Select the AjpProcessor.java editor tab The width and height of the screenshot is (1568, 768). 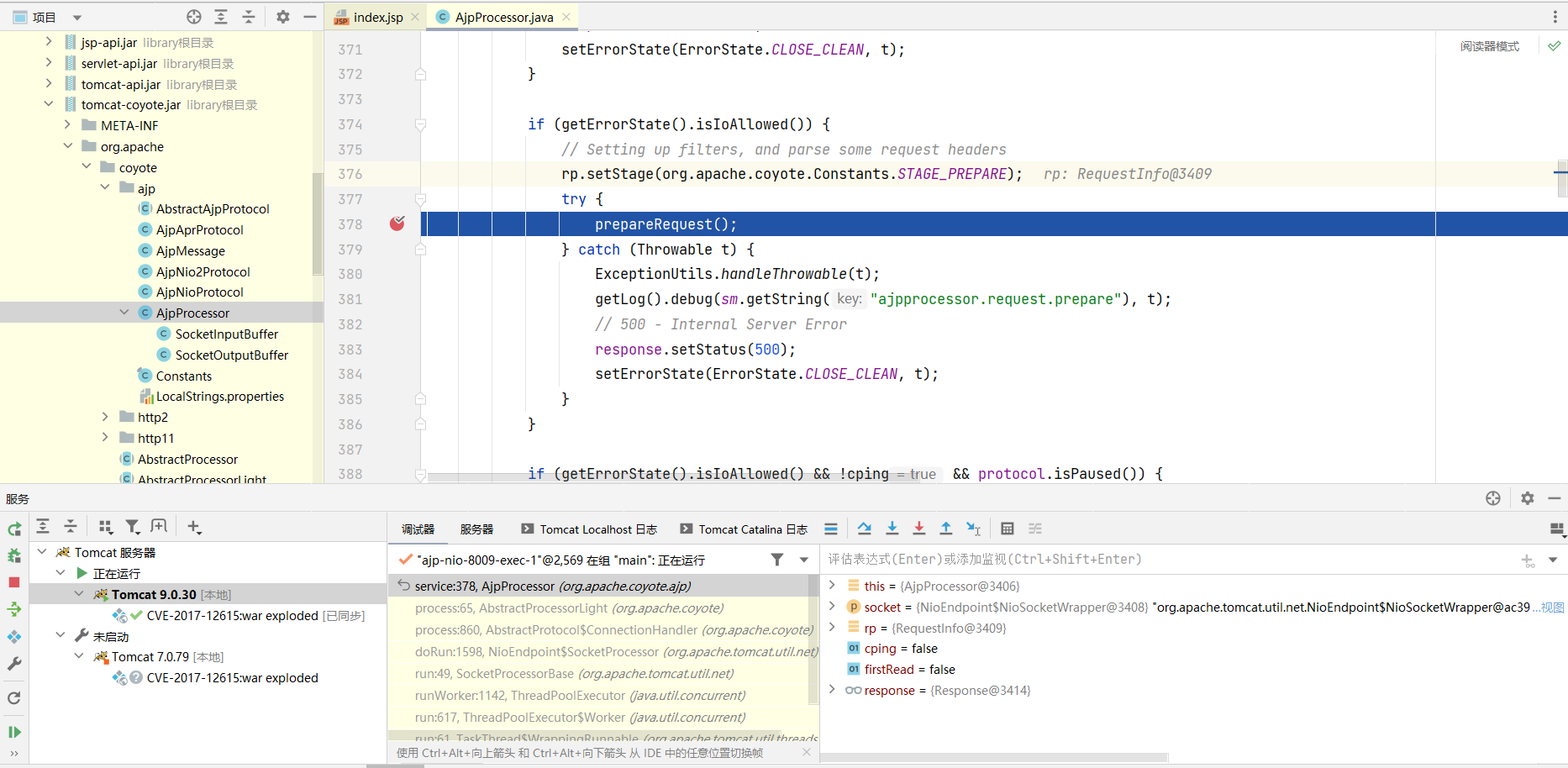coord(504,17)
